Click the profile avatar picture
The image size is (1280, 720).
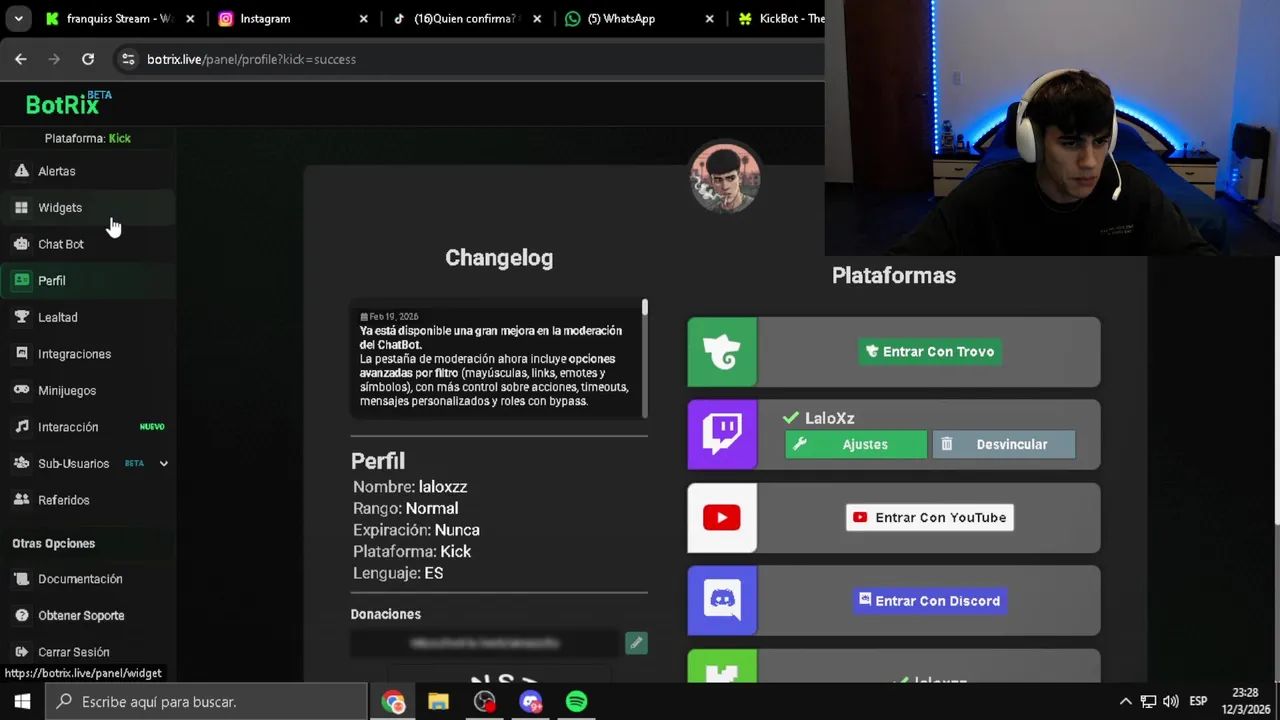[725, 179]
